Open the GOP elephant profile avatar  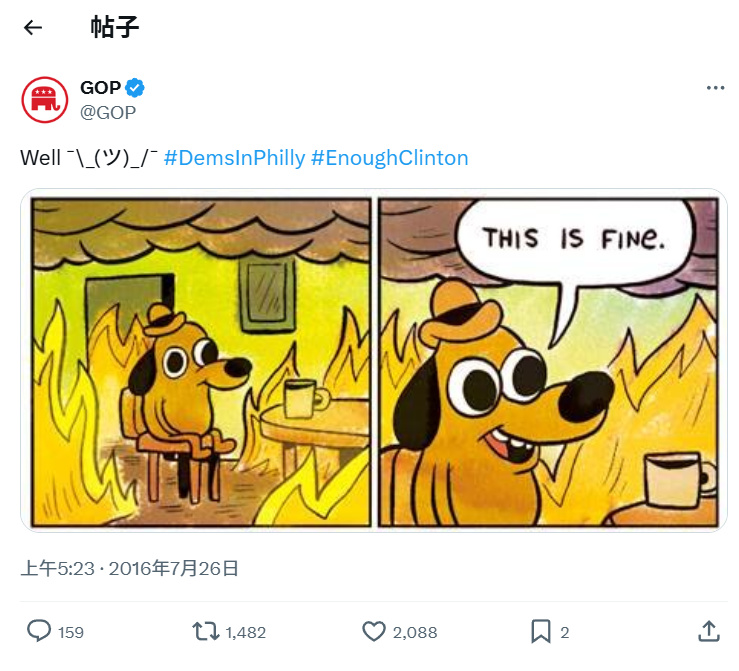tap(44, 99)
